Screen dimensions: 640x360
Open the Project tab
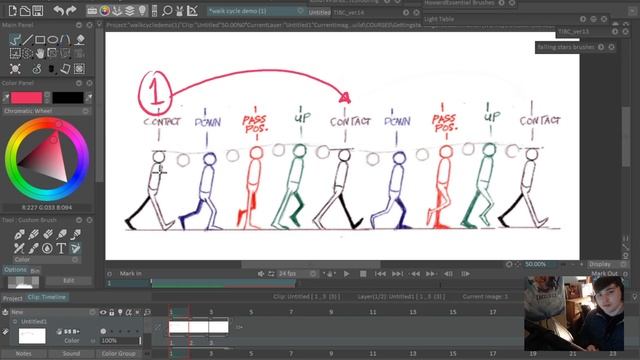click(13, 298)
